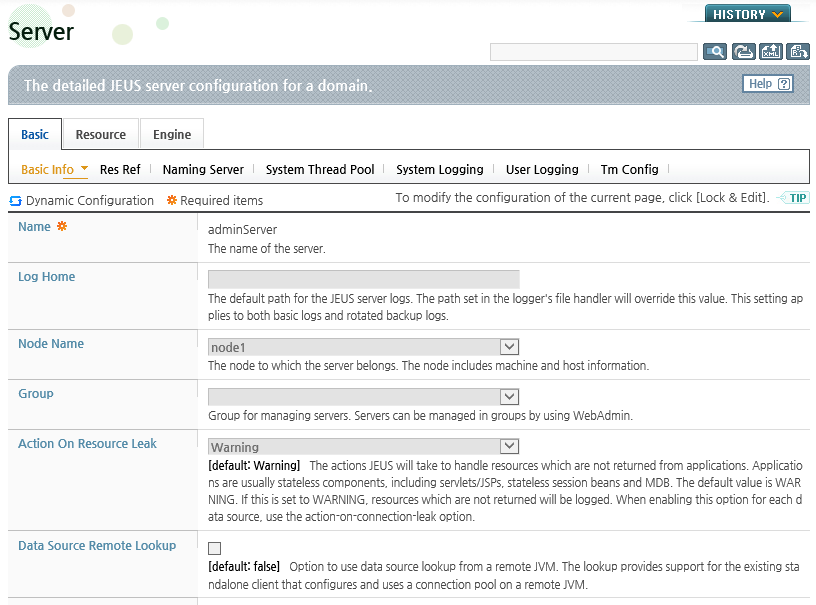The width and height of the screenshot is (816, 605).
Task: Toggle the Data Source Remote Lookup checkbox
Action: point(214,548)
